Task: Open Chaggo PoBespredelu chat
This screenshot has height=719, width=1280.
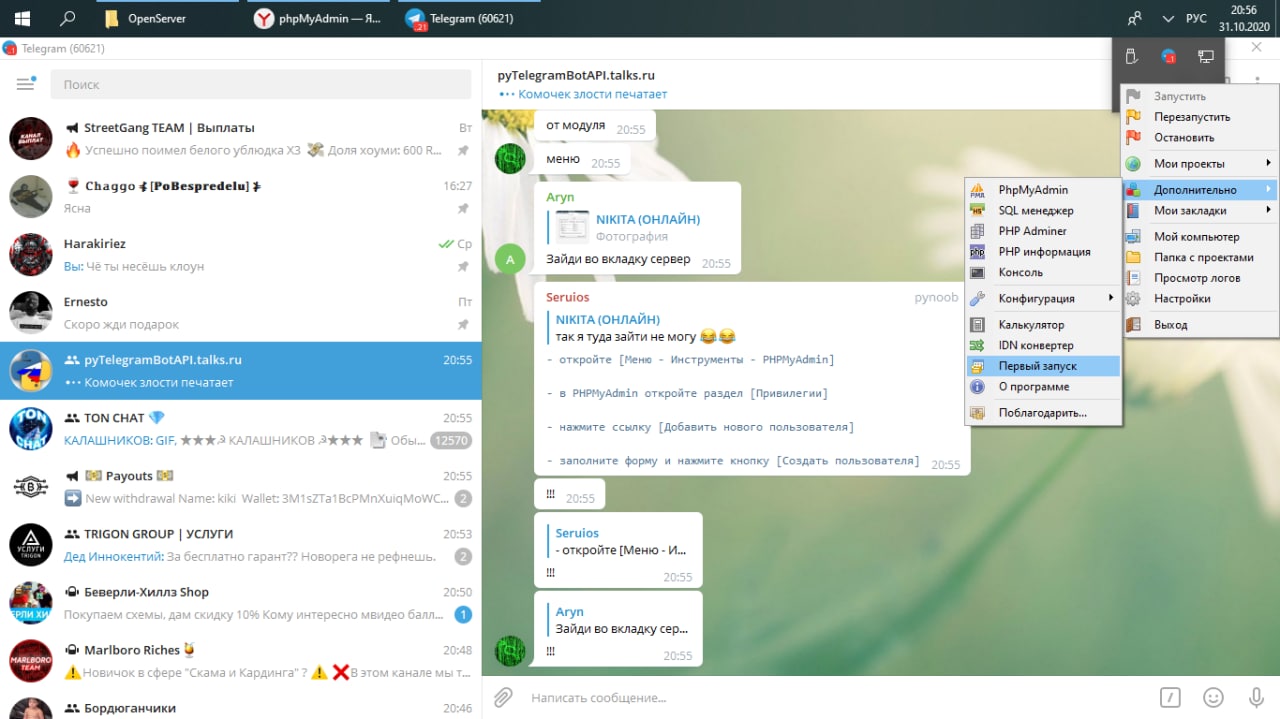Action: click(x=241, y=197)
